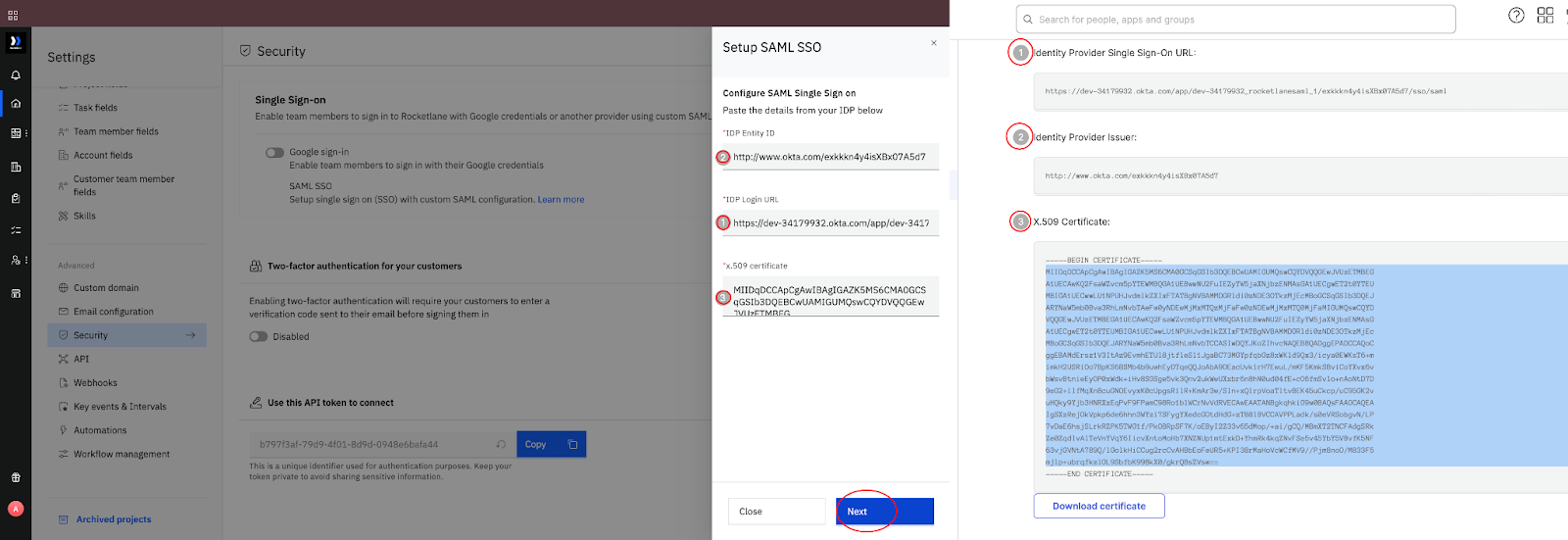This screenshot has height=540, width=1568.
Task: Open Archived projects link
Action: pyautogui.click(x=114, y=519)
